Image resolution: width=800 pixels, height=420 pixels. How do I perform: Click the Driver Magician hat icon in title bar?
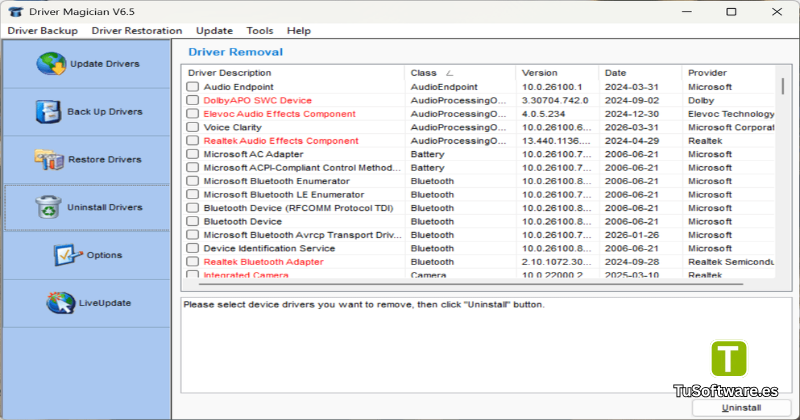coord(16,12)
